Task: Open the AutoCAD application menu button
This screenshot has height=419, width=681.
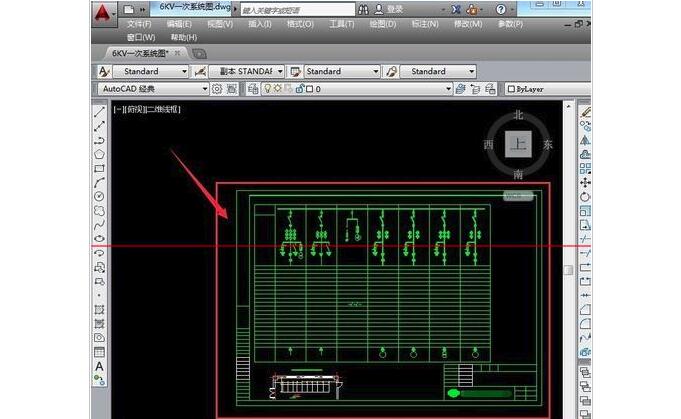Action: pos(103,13)
